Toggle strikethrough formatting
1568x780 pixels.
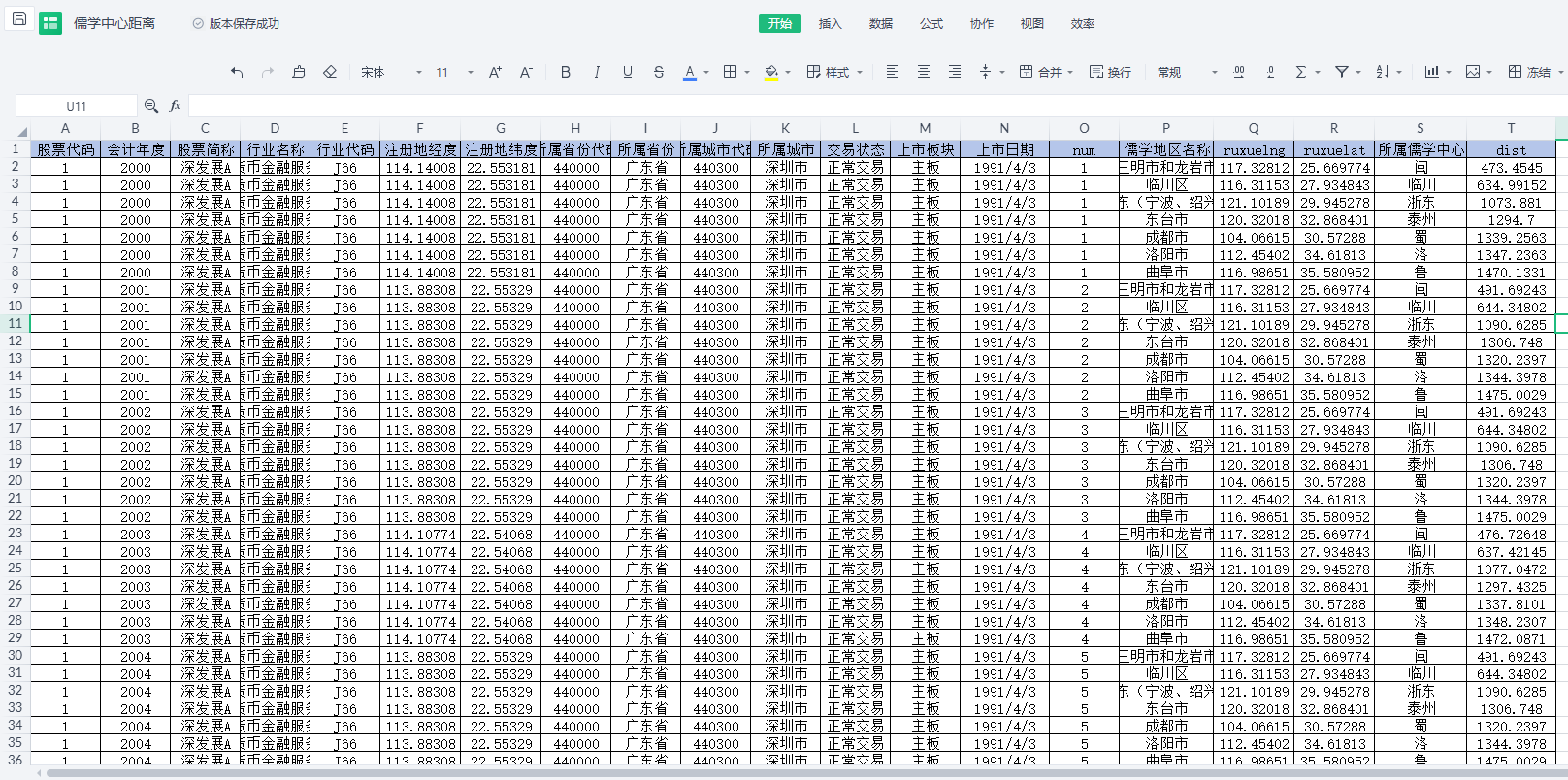(x=659, y=72)
